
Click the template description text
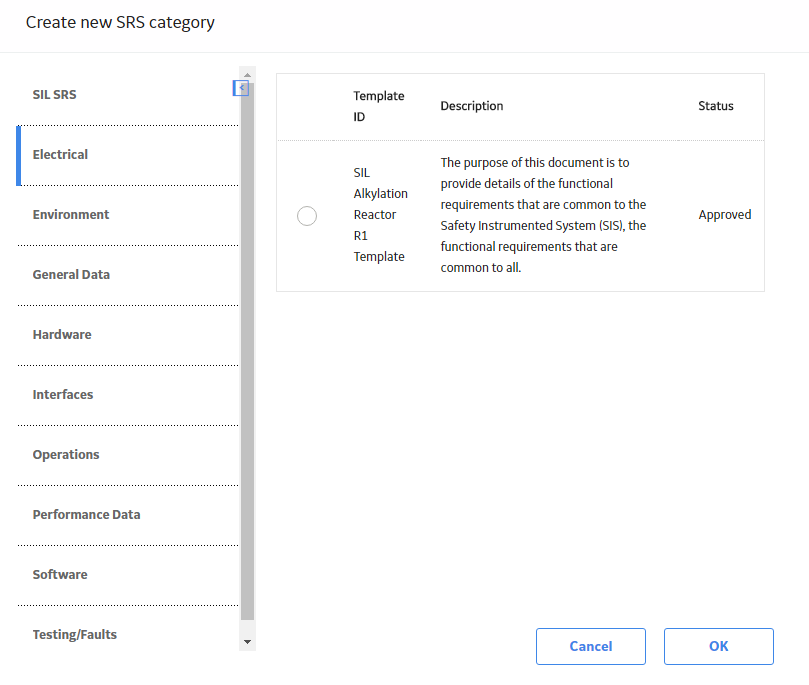[x=543, y=215]
